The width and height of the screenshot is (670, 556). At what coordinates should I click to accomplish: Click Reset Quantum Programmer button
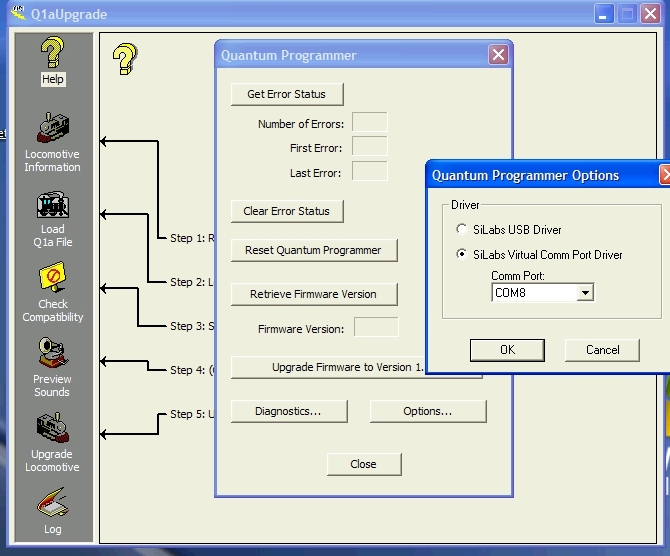point(314,250)
